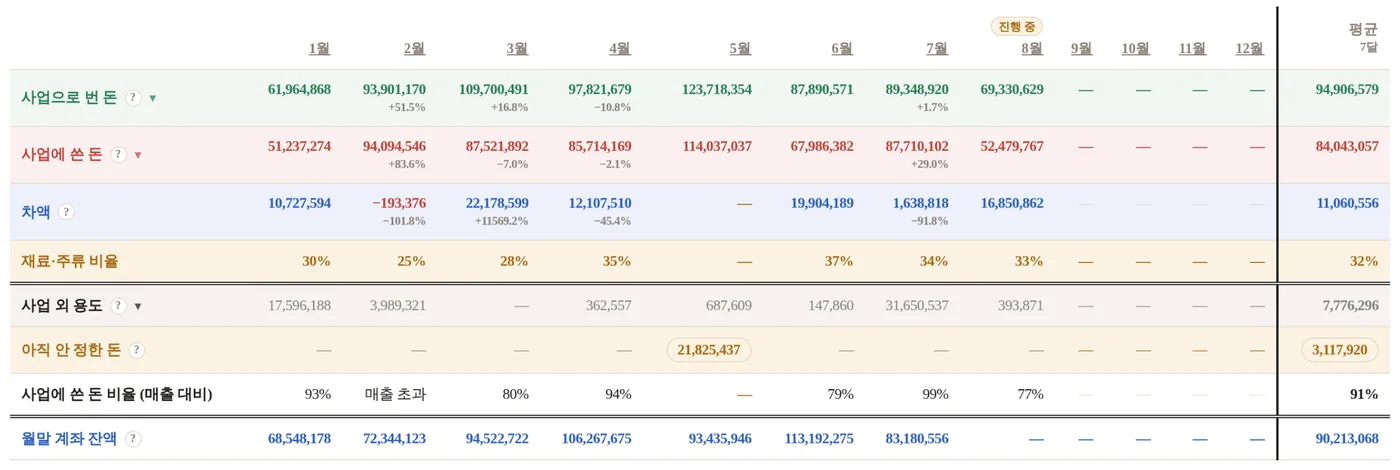The image size is (1400, 470).
Task: Click average non-business 7,776,296
Action: coord(1351,306)
